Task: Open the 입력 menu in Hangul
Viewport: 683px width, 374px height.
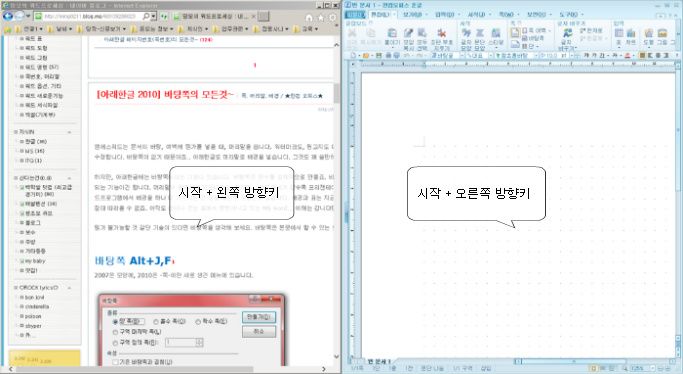Action: click(444, 14)
